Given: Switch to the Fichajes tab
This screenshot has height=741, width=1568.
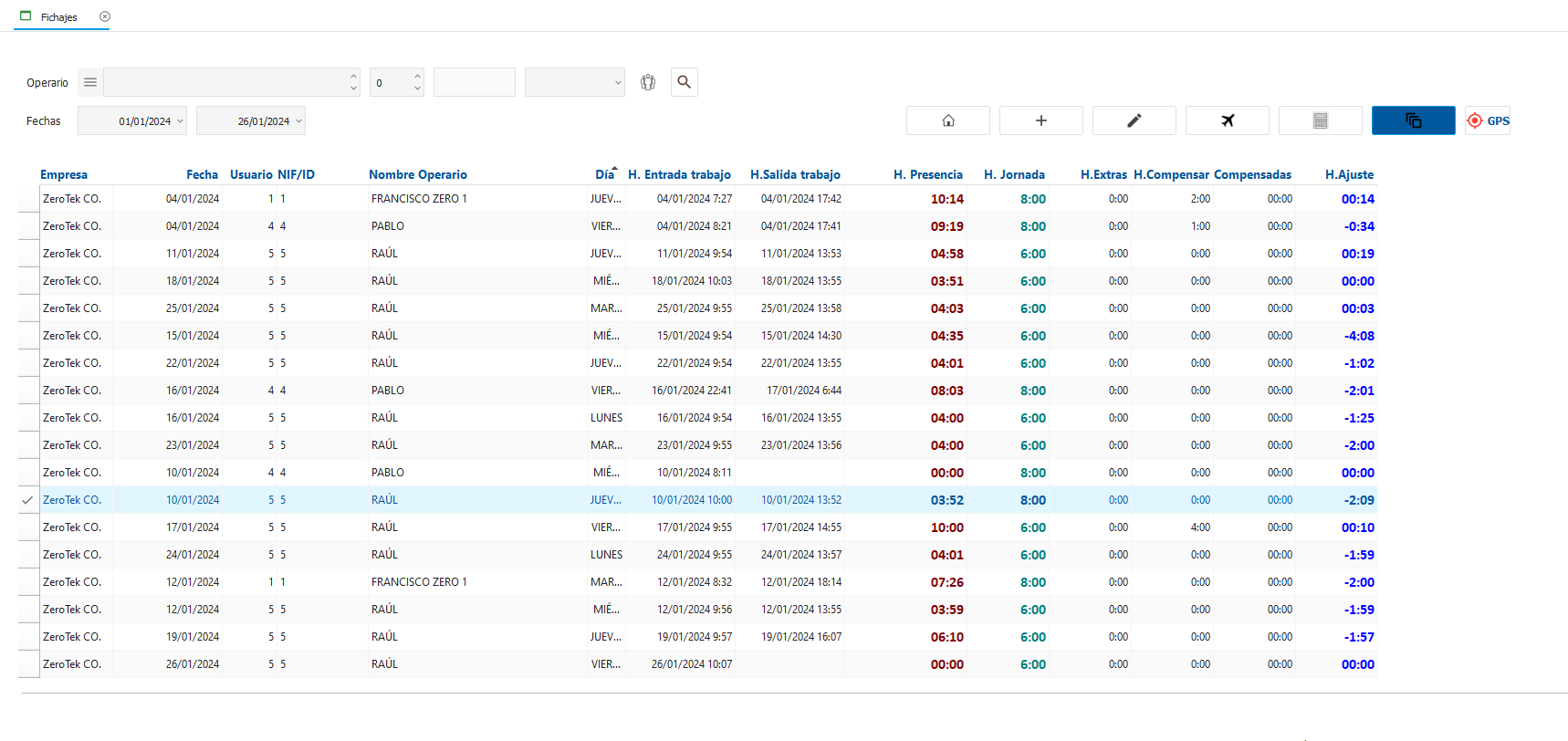Looking at the screenshot, I should tap(59, 17).
